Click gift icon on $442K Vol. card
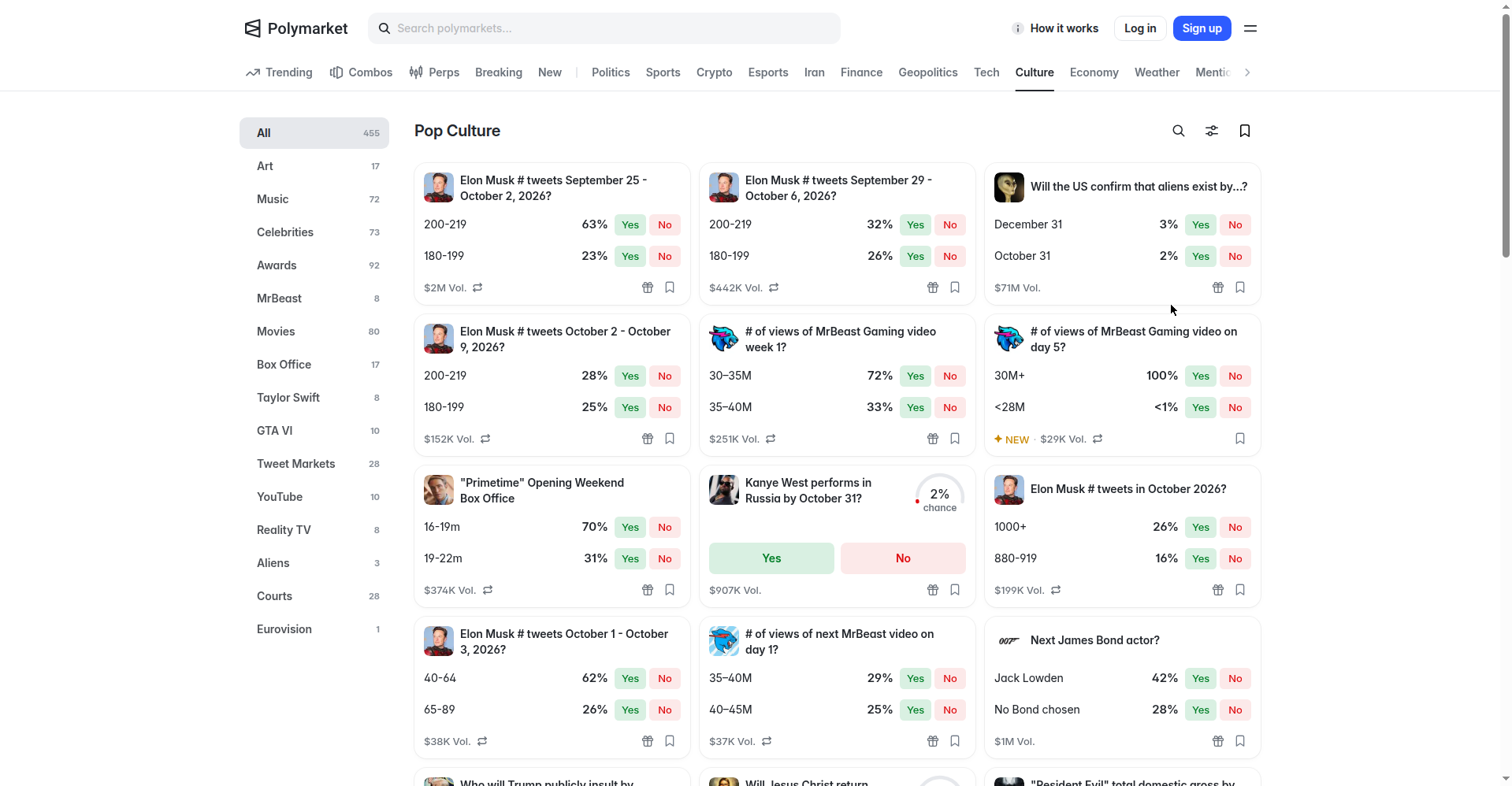 (933, 287)
